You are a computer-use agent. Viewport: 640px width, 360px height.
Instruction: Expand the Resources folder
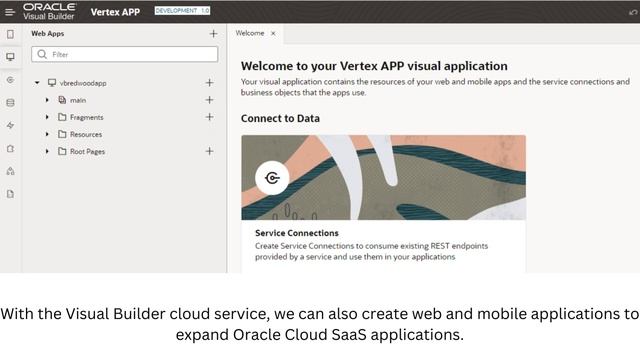click(x=47, y=134)
